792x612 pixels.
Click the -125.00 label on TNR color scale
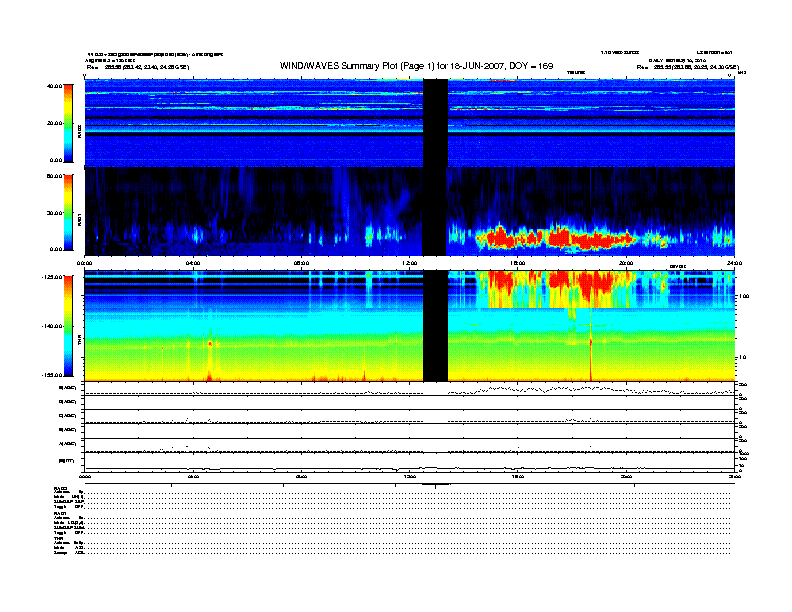click(x=53, y=277)
